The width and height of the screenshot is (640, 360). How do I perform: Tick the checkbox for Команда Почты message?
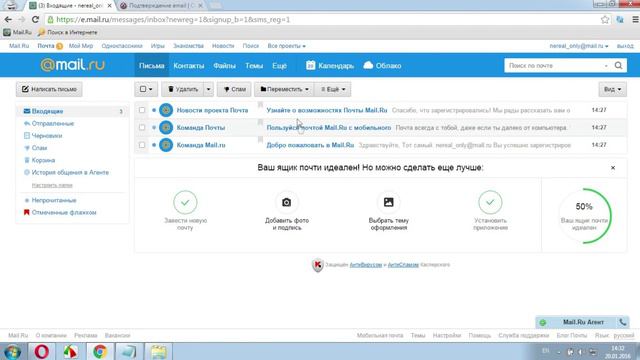tap(142, 127)
